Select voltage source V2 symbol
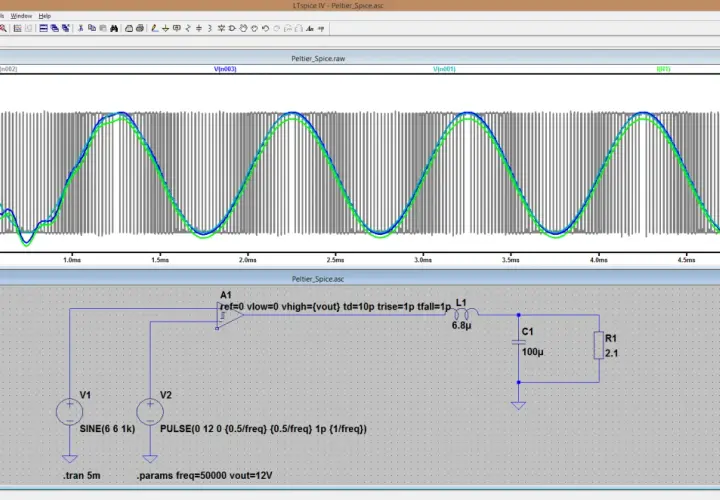This screenshot has width=720, height=500. coord(150,411)
